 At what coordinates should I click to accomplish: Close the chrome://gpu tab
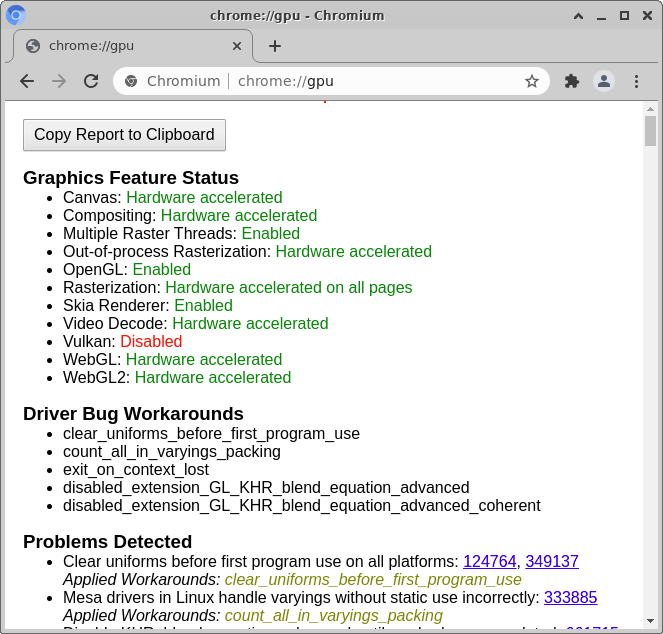click(237, 46)
